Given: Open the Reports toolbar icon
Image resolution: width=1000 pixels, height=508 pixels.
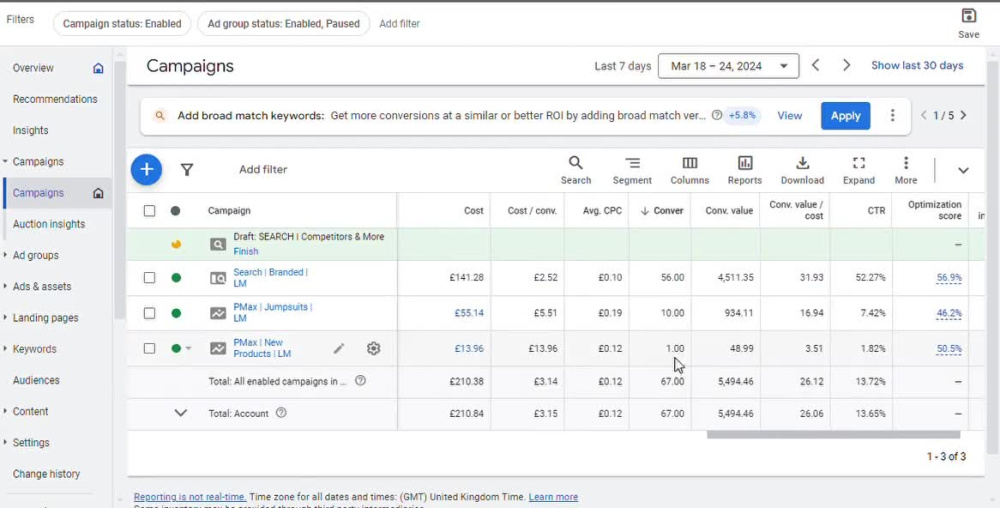Looking at the screenshot, I should click(x=745, y=163).
